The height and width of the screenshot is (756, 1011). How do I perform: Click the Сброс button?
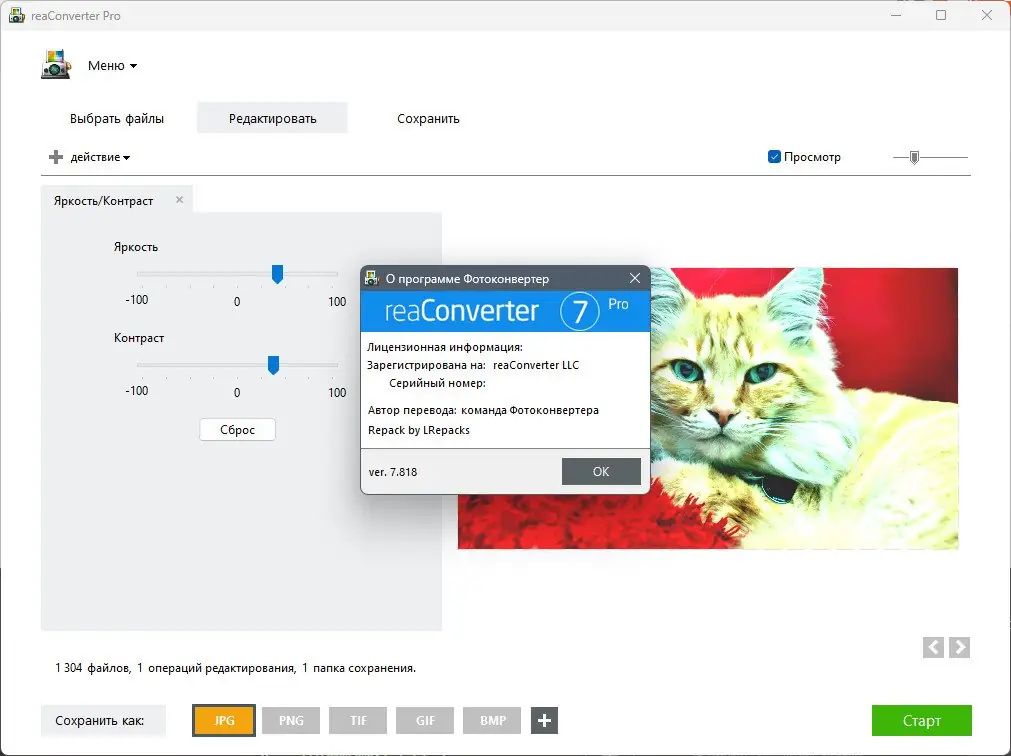tap(237, 430)
